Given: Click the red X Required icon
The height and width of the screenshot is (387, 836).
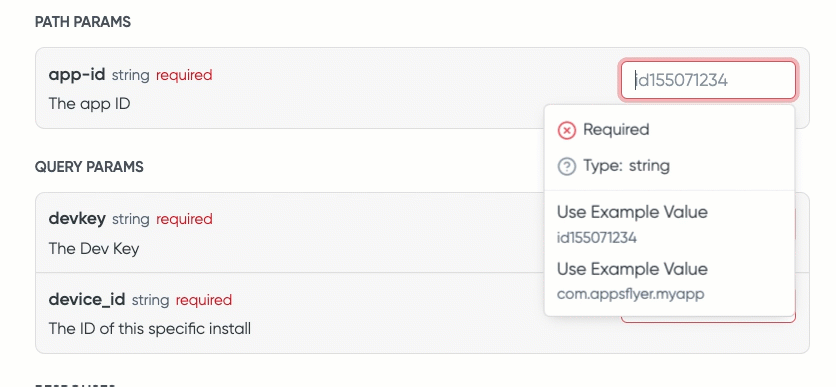Looking at the screenshot, I should [x=566, y=130].
